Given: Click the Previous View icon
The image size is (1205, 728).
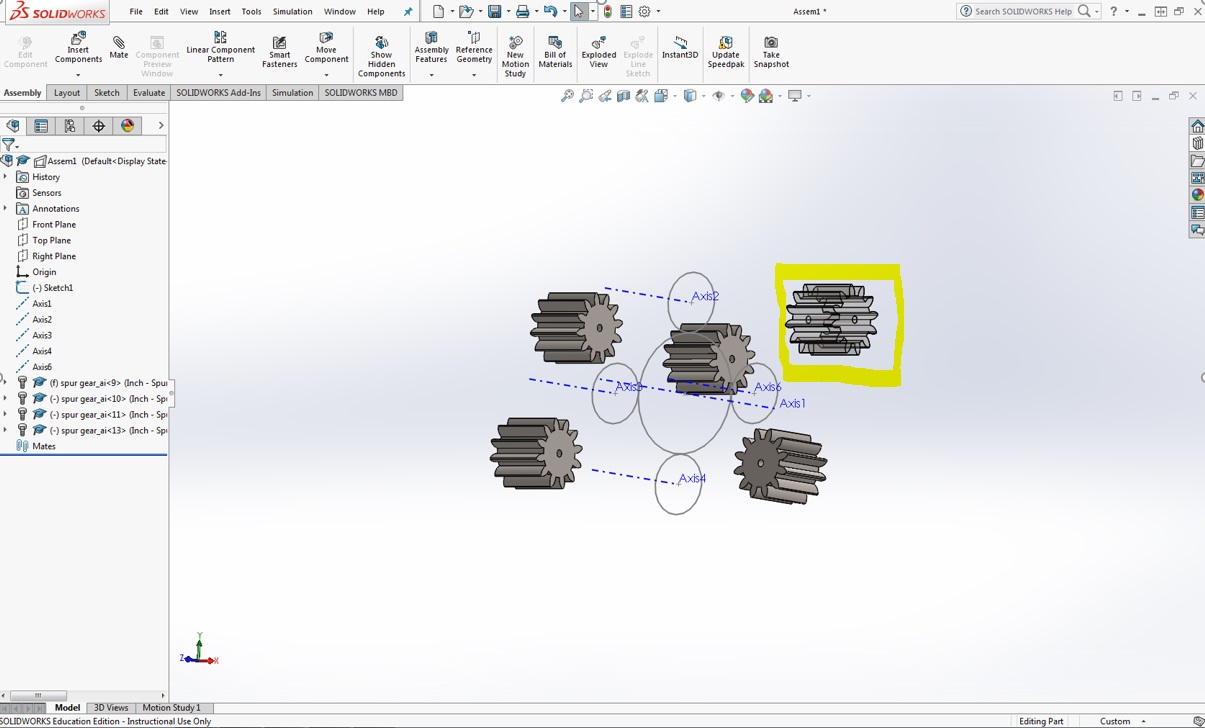Looking at the screenshot, I should tap(605, 96).
